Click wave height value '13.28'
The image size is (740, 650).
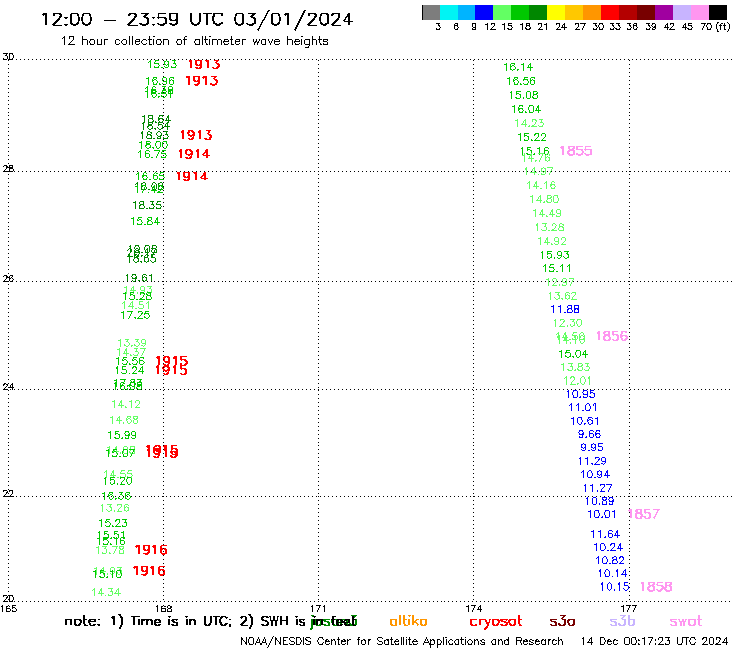pyautogui.click(x=549, y=228)
